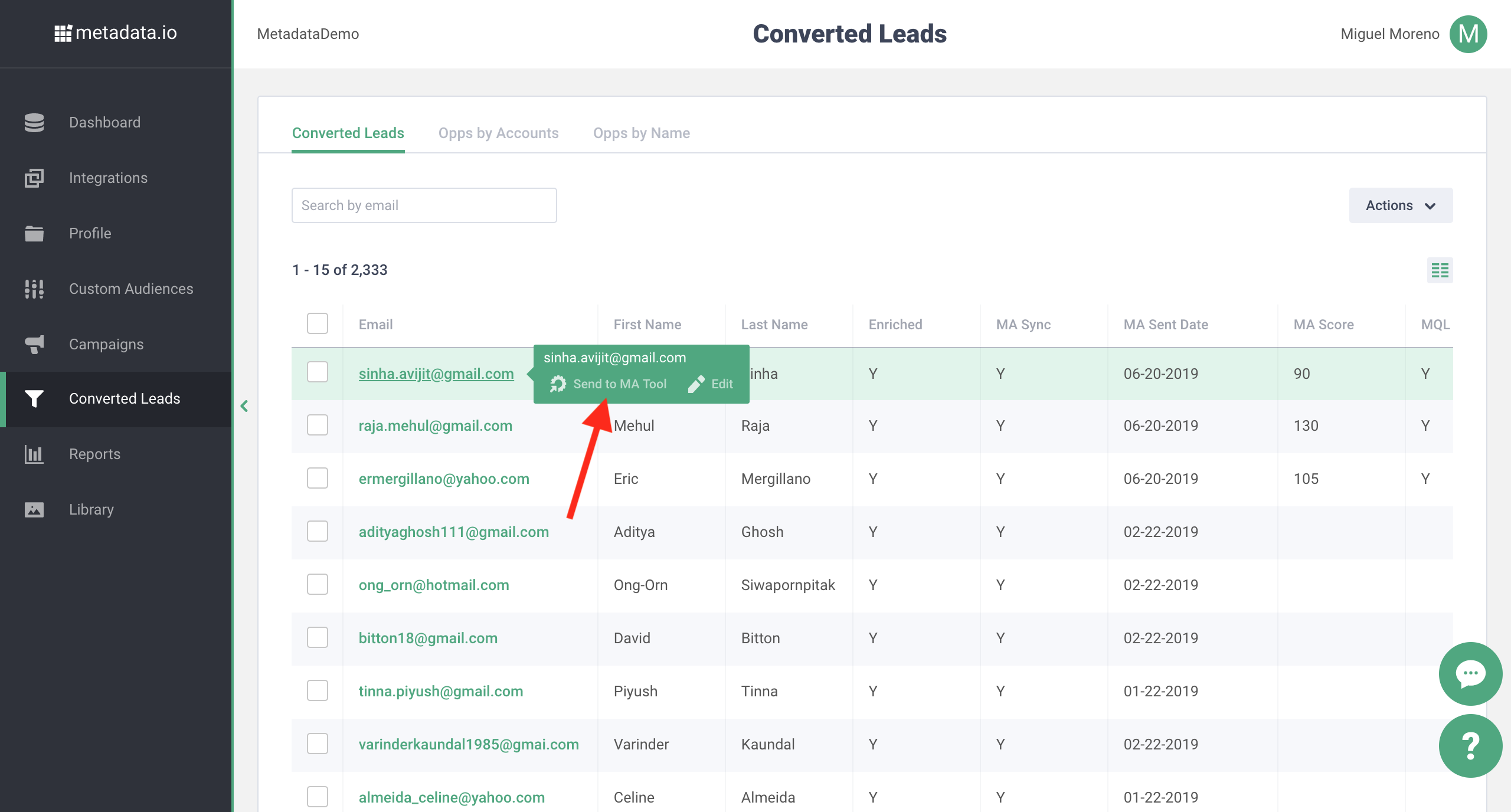Viewport: 1511px width, 812px height.
Task: Click the table column layout icon
Action: tap(1440, 270)
